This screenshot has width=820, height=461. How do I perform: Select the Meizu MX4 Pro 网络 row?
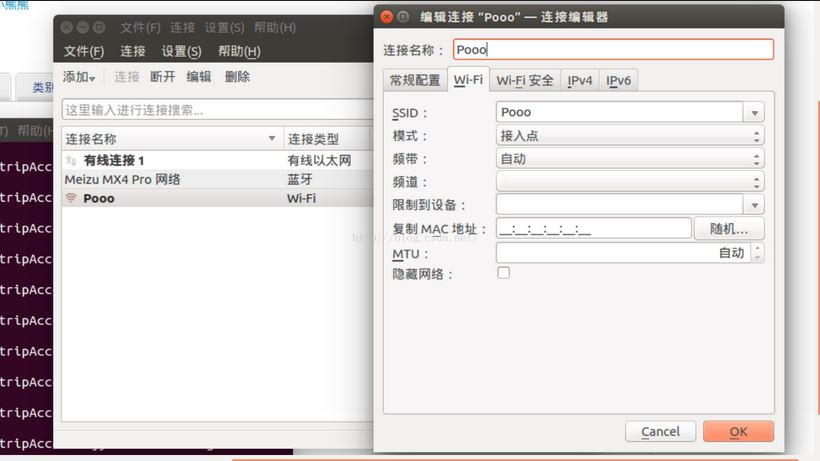pyautogui.click(x=218, y=179)
